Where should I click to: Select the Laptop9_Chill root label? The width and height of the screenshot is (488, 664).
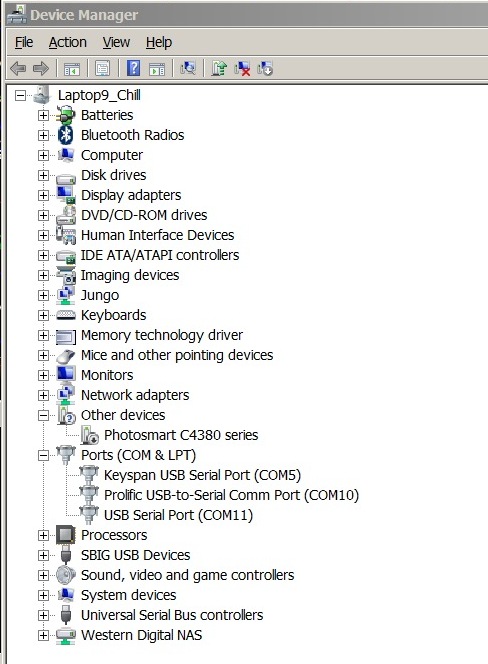coord(99,95)
